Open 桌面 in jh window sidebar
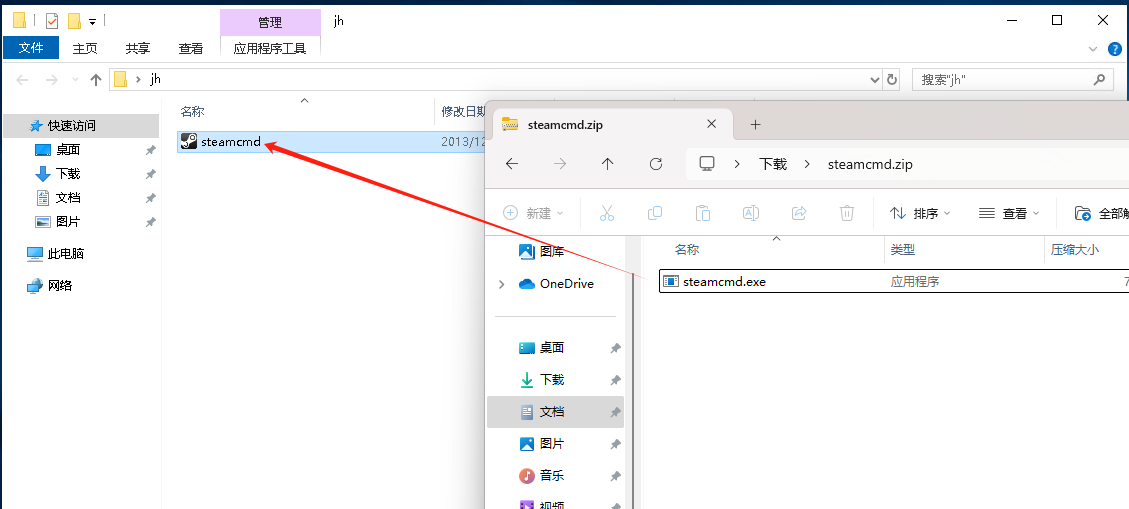Screen dimensions: 1129x509 coord(68,150)
